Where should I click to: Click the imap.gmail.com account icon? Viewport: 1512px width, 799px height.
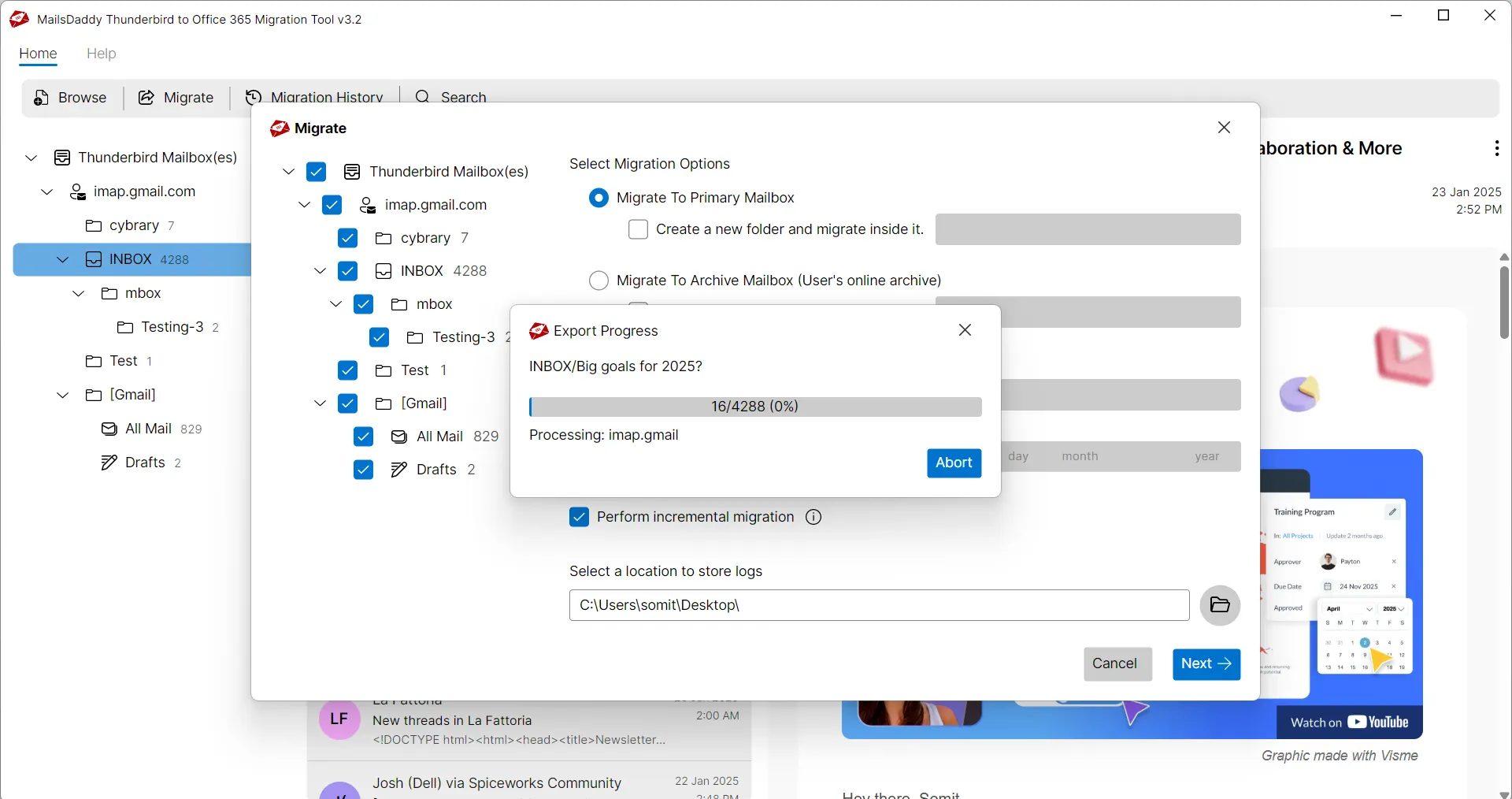(x=367, y=205)
